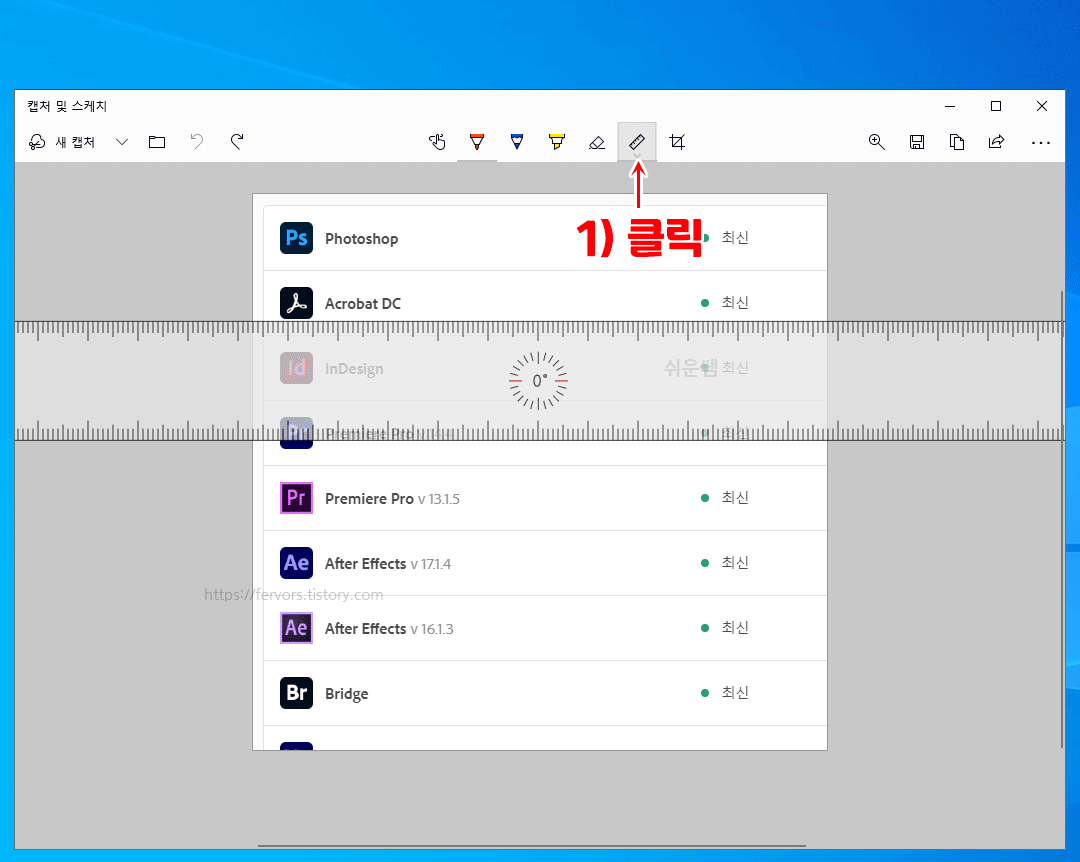The height and width of the screenshot is (862, 1080).
Task: Open the zoom control
Action: [876, 142]
